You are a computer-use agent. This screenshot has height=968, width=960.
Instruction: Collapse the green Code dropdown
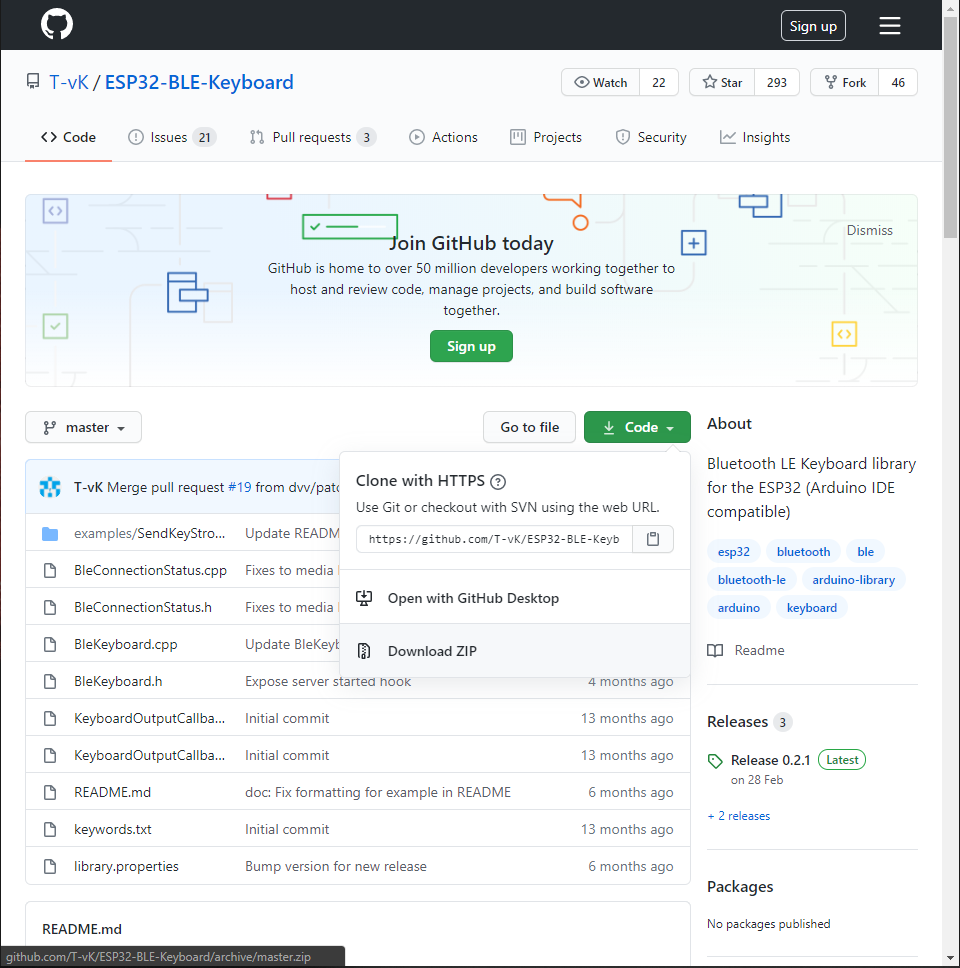637,427
